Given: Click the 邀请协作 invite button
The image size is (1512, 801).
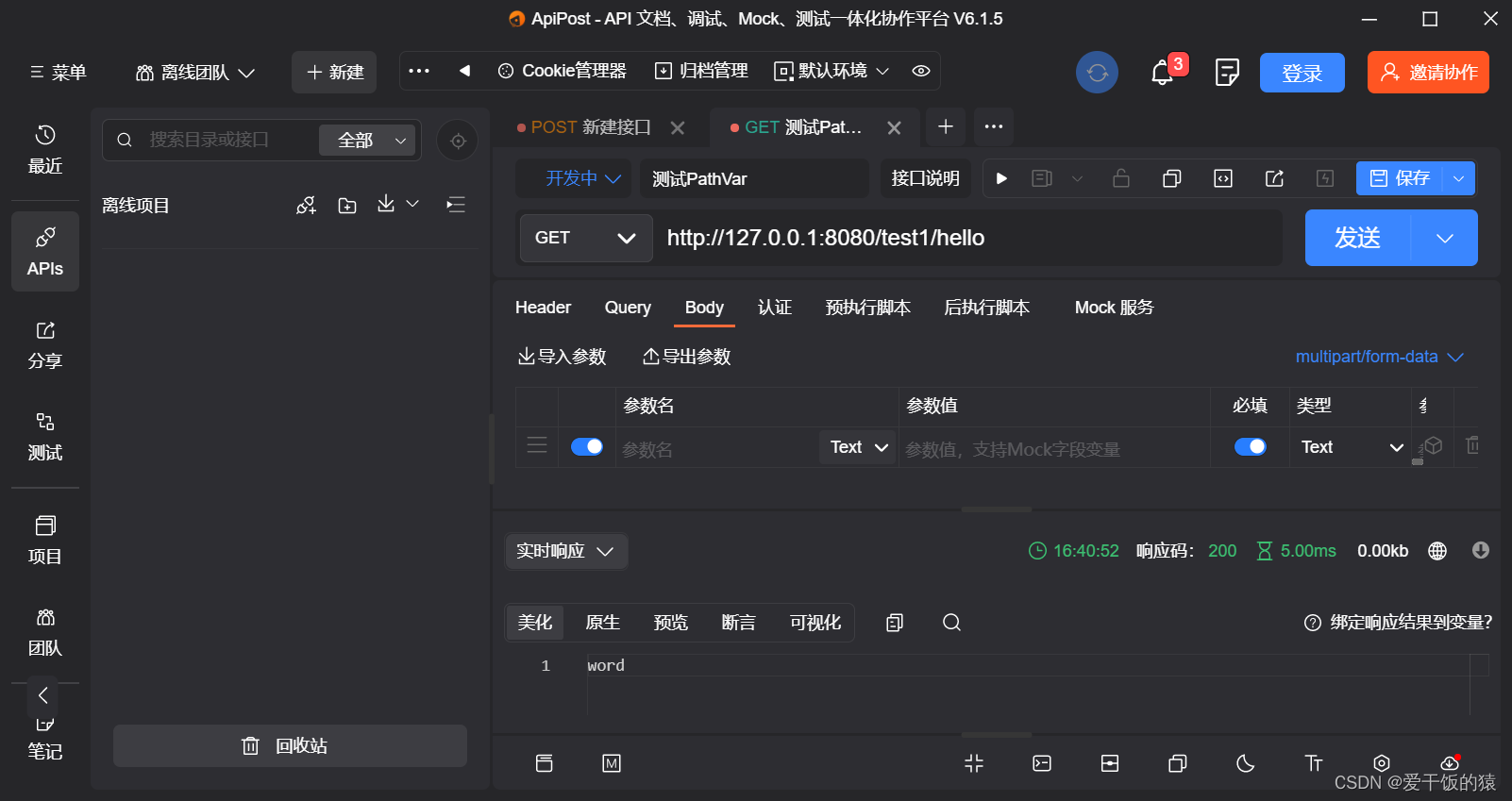Looking at the screenshot, I should (1428, 73).
